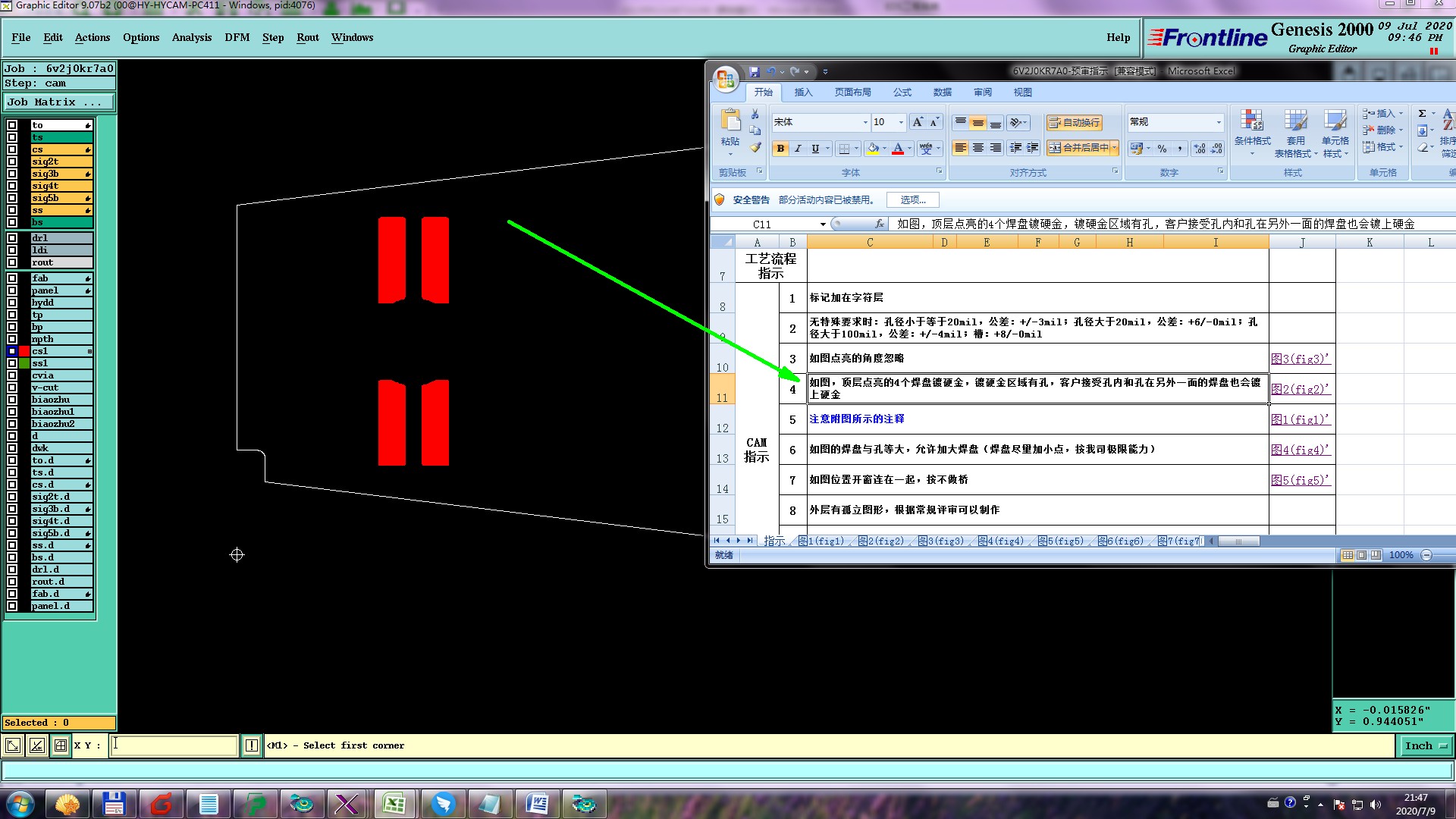Toggle the checkbox for layer drl
The height and width of the screenshot is (819, 1456).
point(12,238)
